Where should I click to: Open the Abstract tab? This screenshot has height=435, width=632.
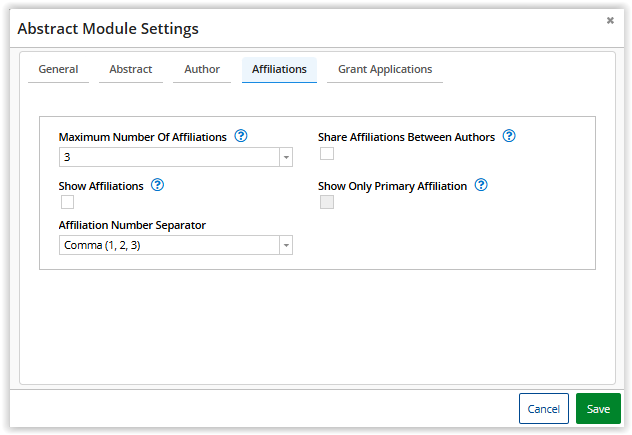[130, 70]
